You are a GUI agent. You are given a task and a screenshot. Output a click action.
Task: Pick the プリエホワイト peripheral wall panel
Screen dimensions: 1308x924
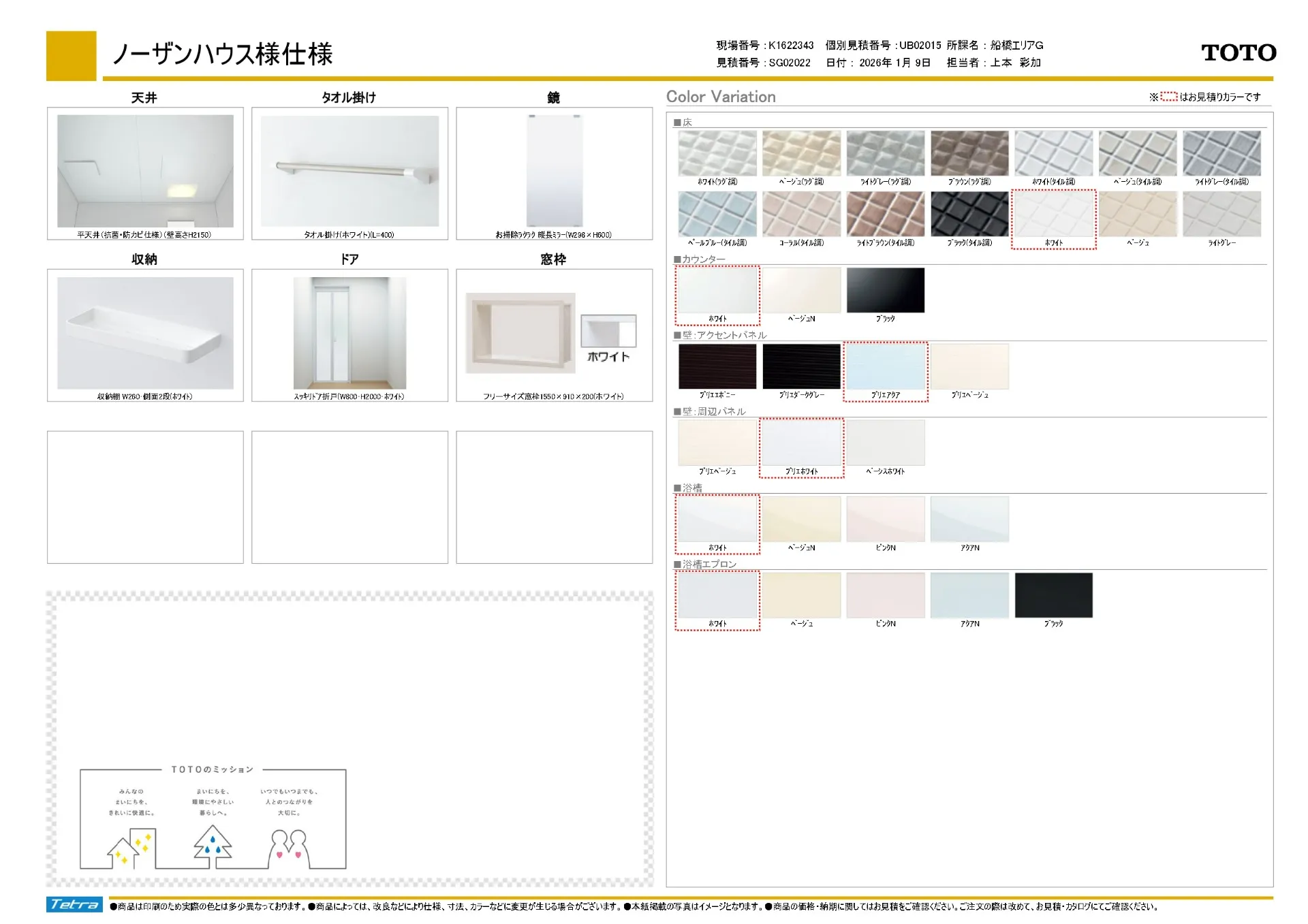[801, 442]
